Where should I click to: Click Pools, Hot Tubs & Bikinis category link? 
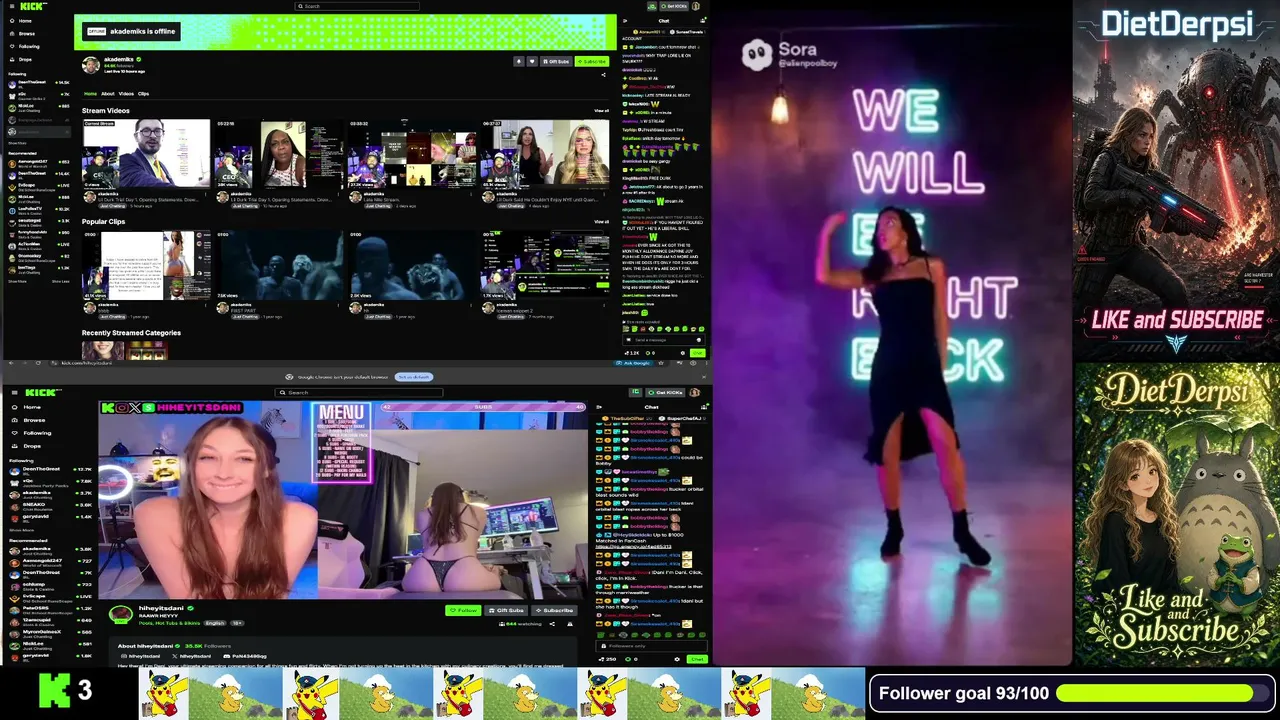tap(169, 623)
